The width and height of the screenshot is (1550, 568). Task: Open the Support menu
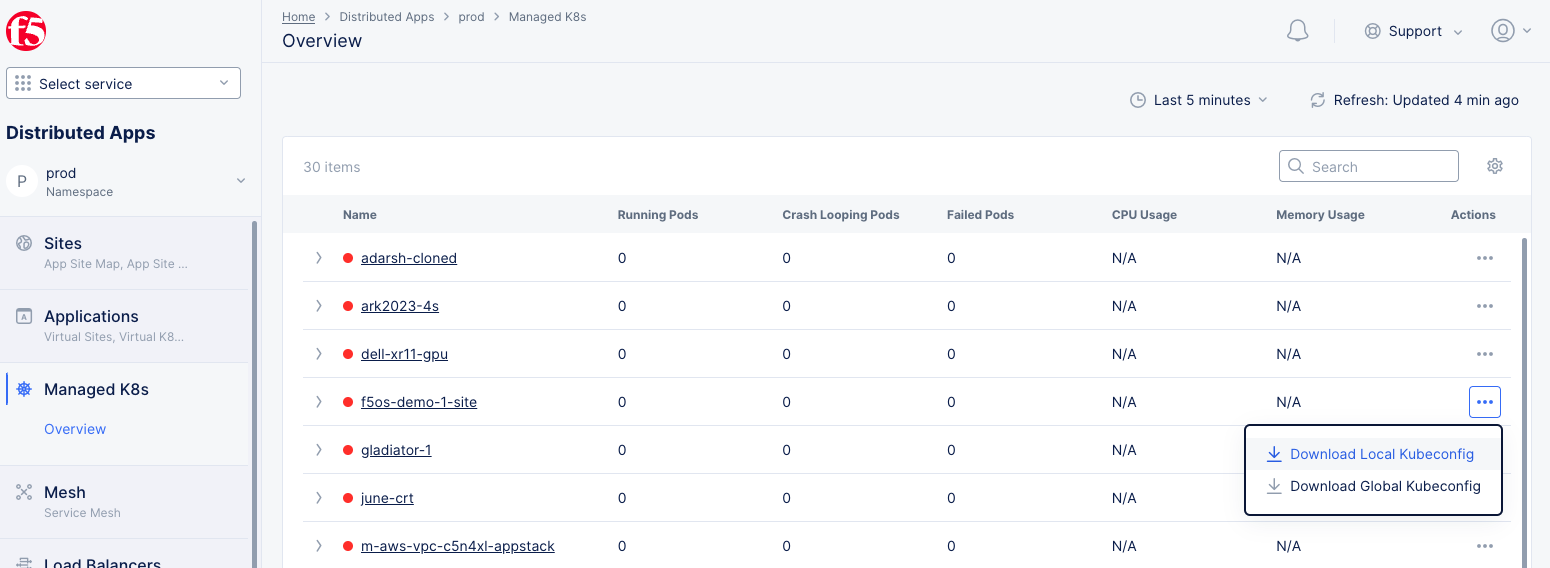[x=1414, y=31]
